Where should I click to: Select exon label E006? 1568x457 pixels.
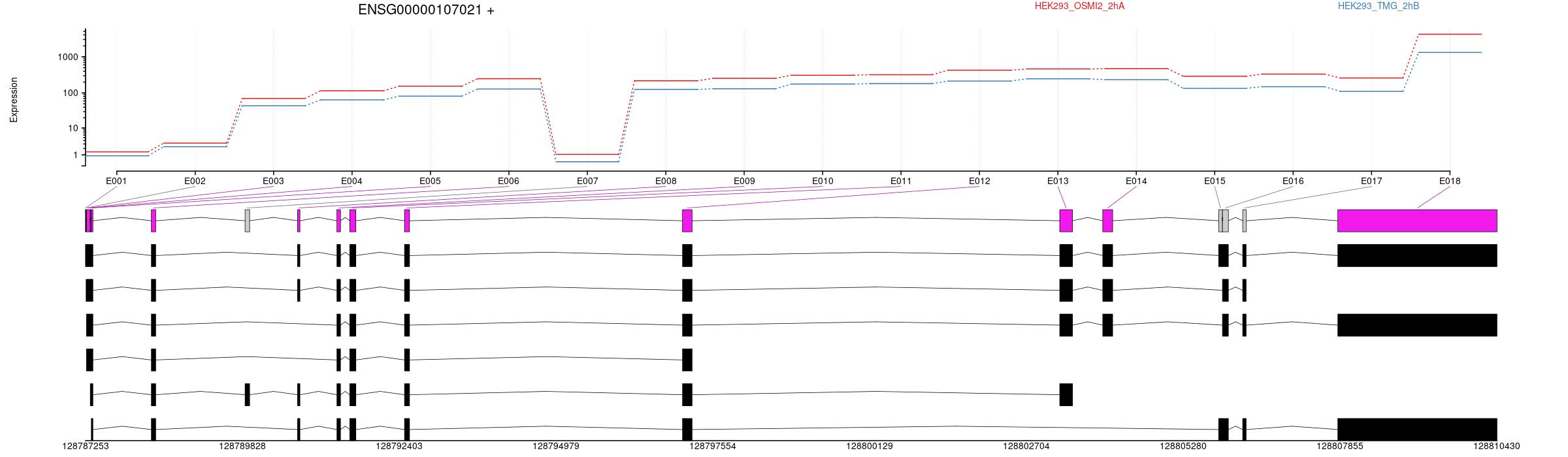[508, 181]
